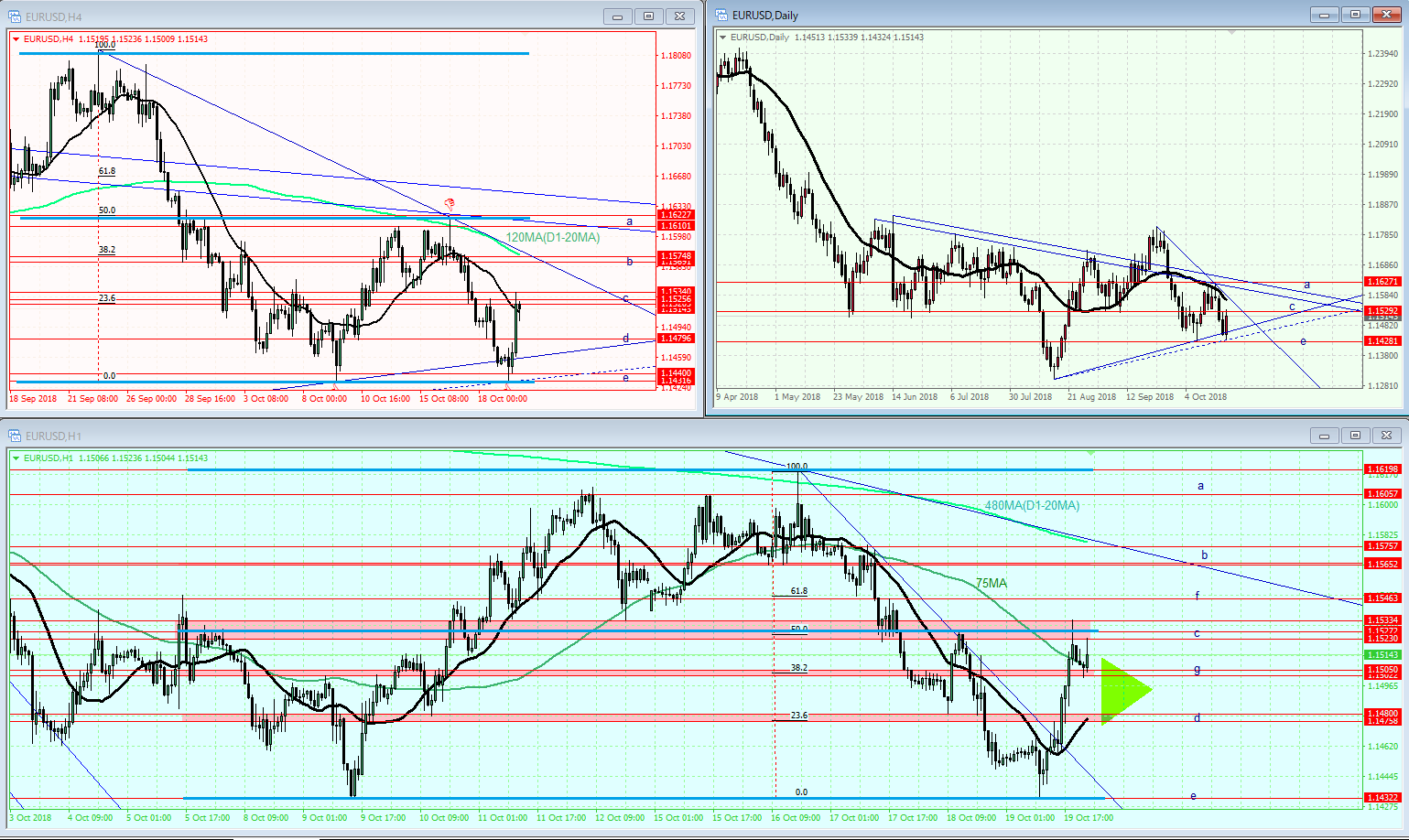The height and width of the screenshot is (840, 1409).
Task: Click the 1.15757 price tag on the H1 chart
Action: click(x=1382, y=546)
